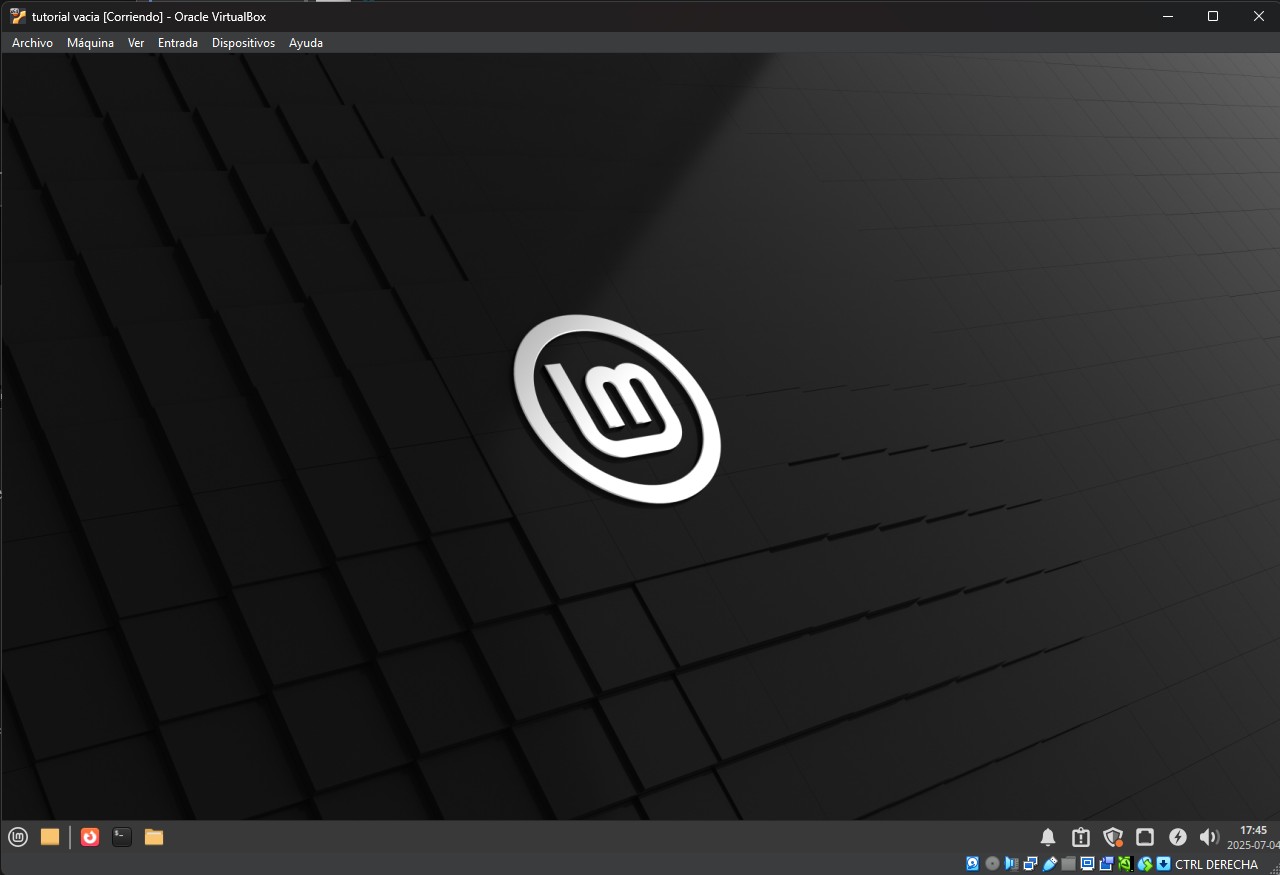Click the VirtualBox shared folders status icon
Image resolution: width=1280 pixels, height=875 pixels.
coord(1068,863)
